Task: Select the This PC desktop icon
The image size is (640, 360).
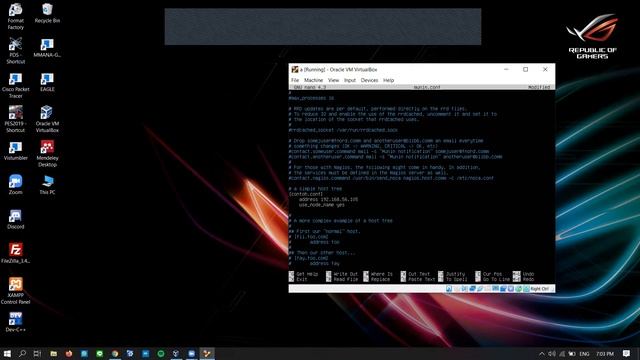Action: (47, 184)
